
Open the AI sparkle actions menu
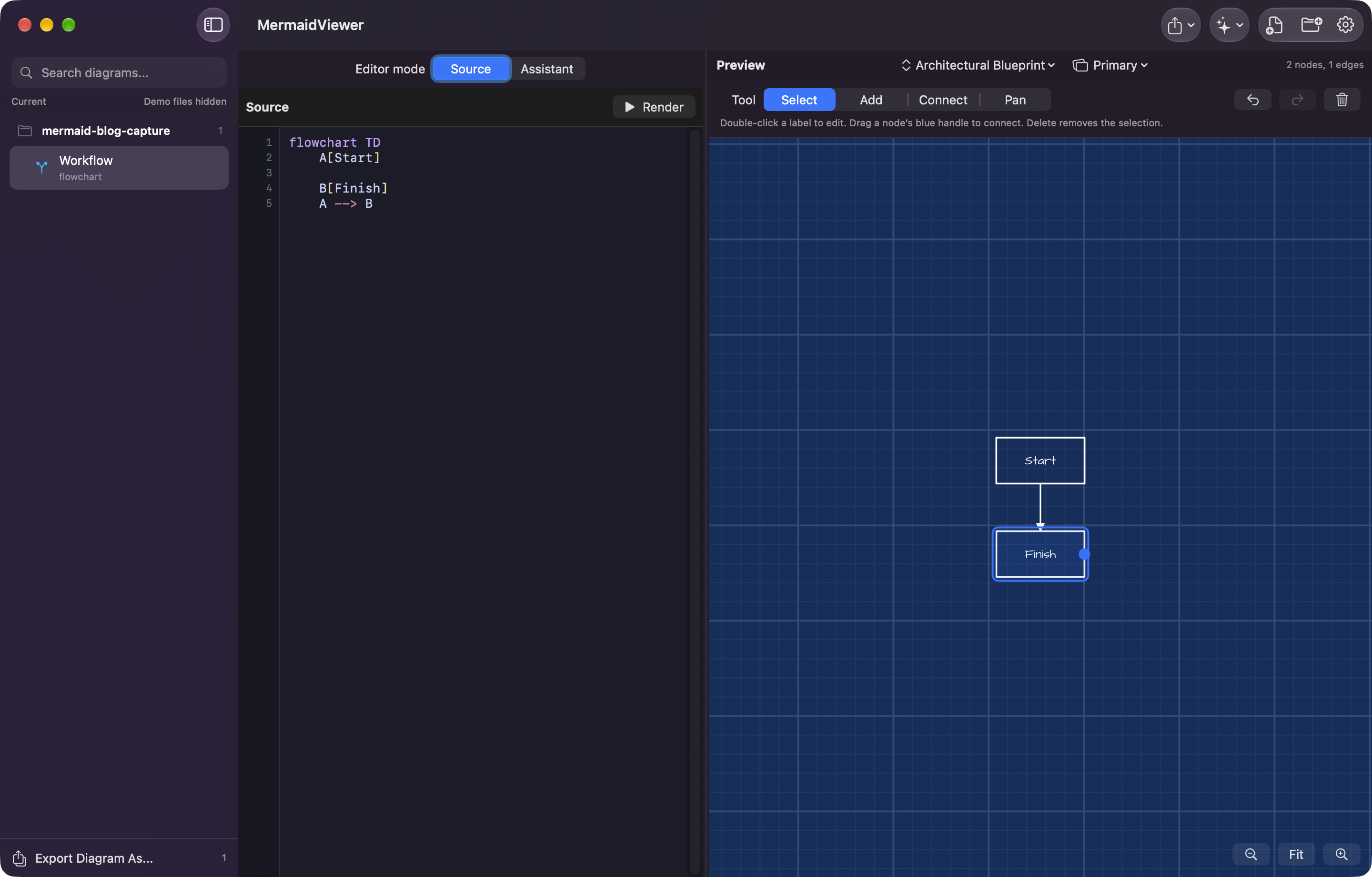tap(1223, 25)
